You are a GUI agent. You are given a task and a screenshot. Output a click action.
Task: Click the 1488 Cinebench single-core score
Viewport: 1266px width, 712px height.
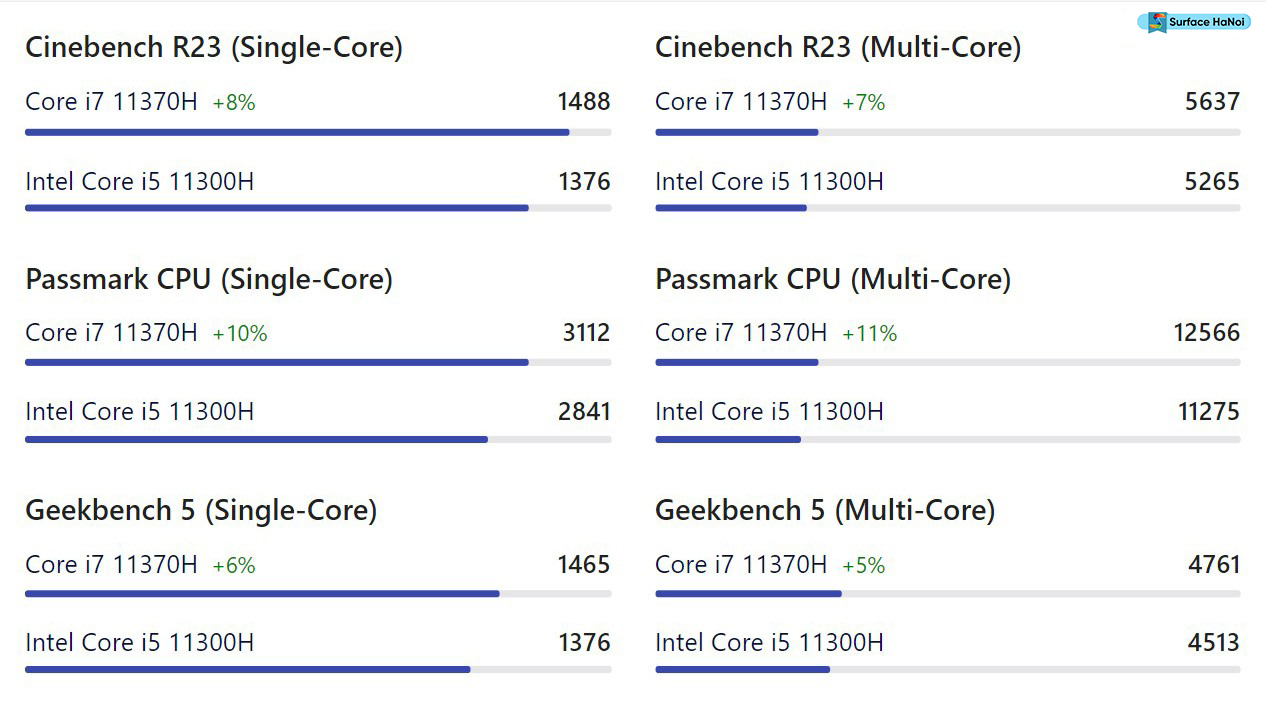(584, 102)
